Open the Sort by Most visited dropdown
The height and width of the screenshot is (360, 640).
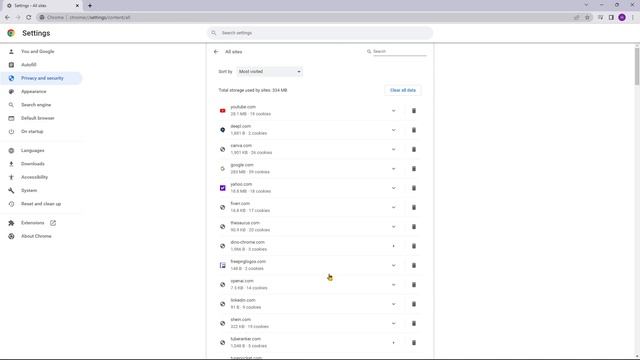coord(269,71)
